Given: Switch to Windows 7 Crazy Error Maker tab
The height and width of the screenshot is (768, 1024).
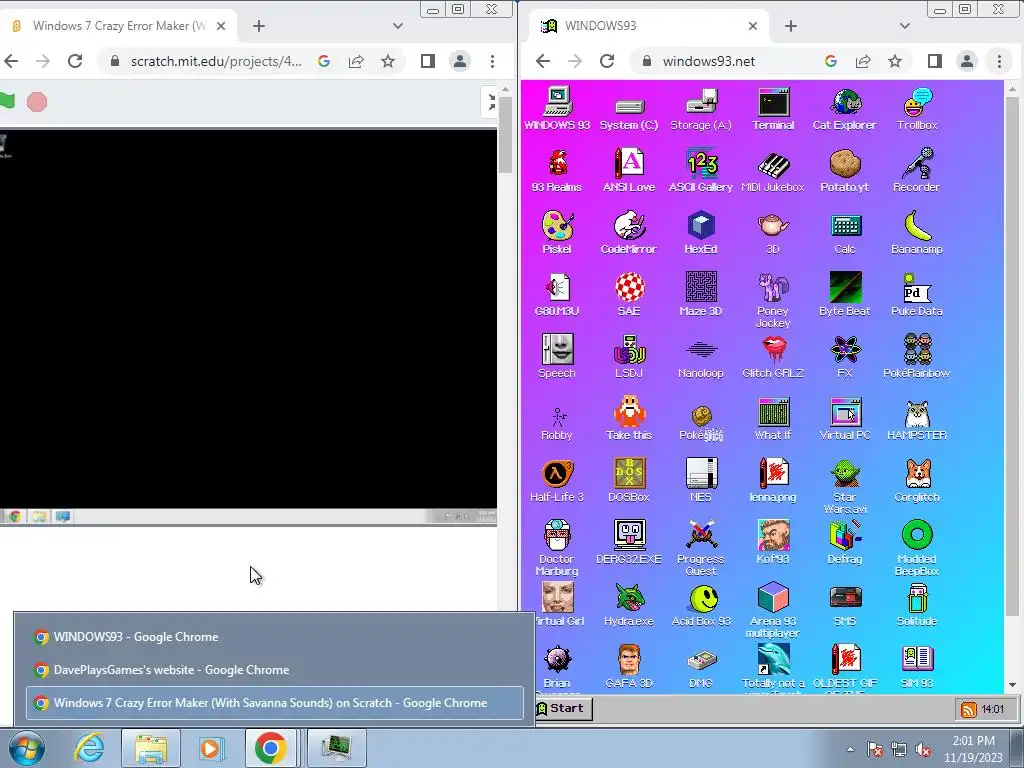Looking at the screenshot, I should click(x=118, y=26).
